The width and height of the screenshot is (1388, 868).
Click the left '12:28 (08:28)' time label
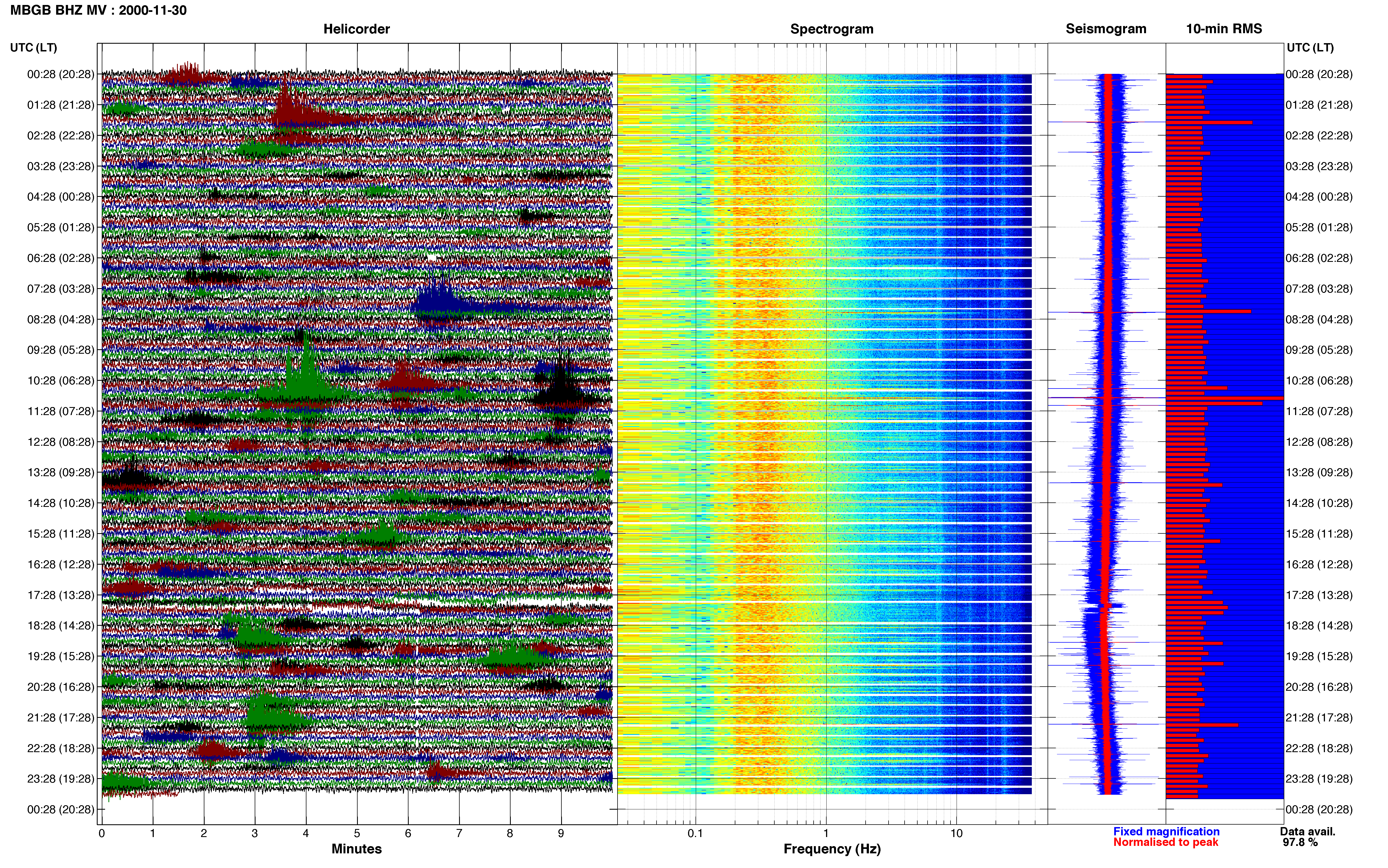point(61,442)
